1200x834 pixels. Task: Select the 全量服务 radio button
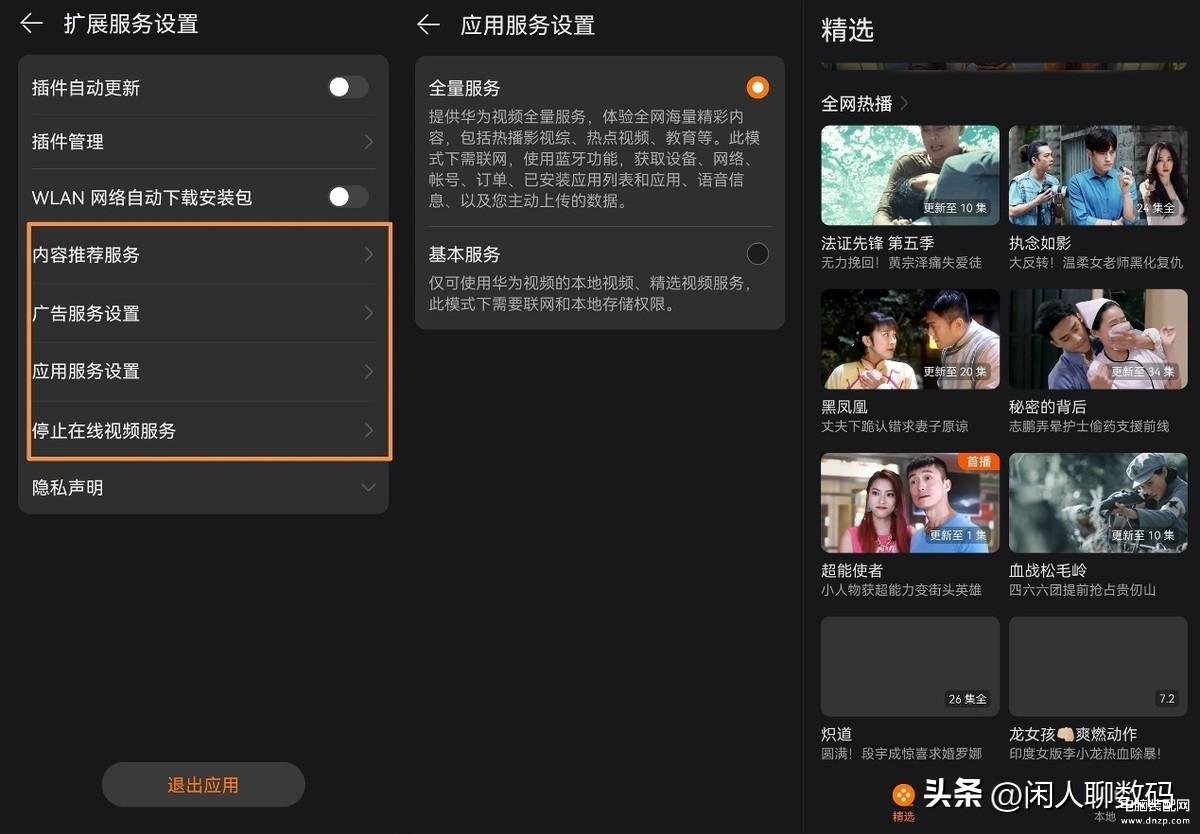tap(758, 88)
